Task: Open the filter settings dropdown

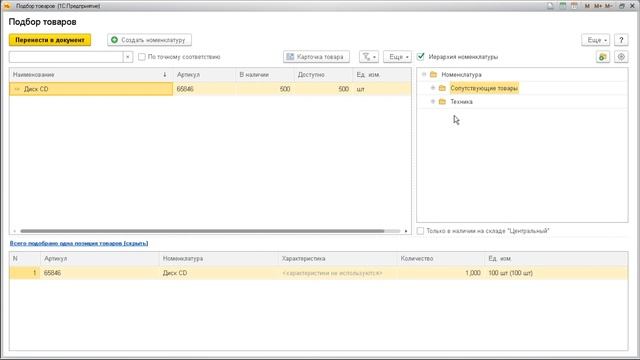Action: pos(369,57)
